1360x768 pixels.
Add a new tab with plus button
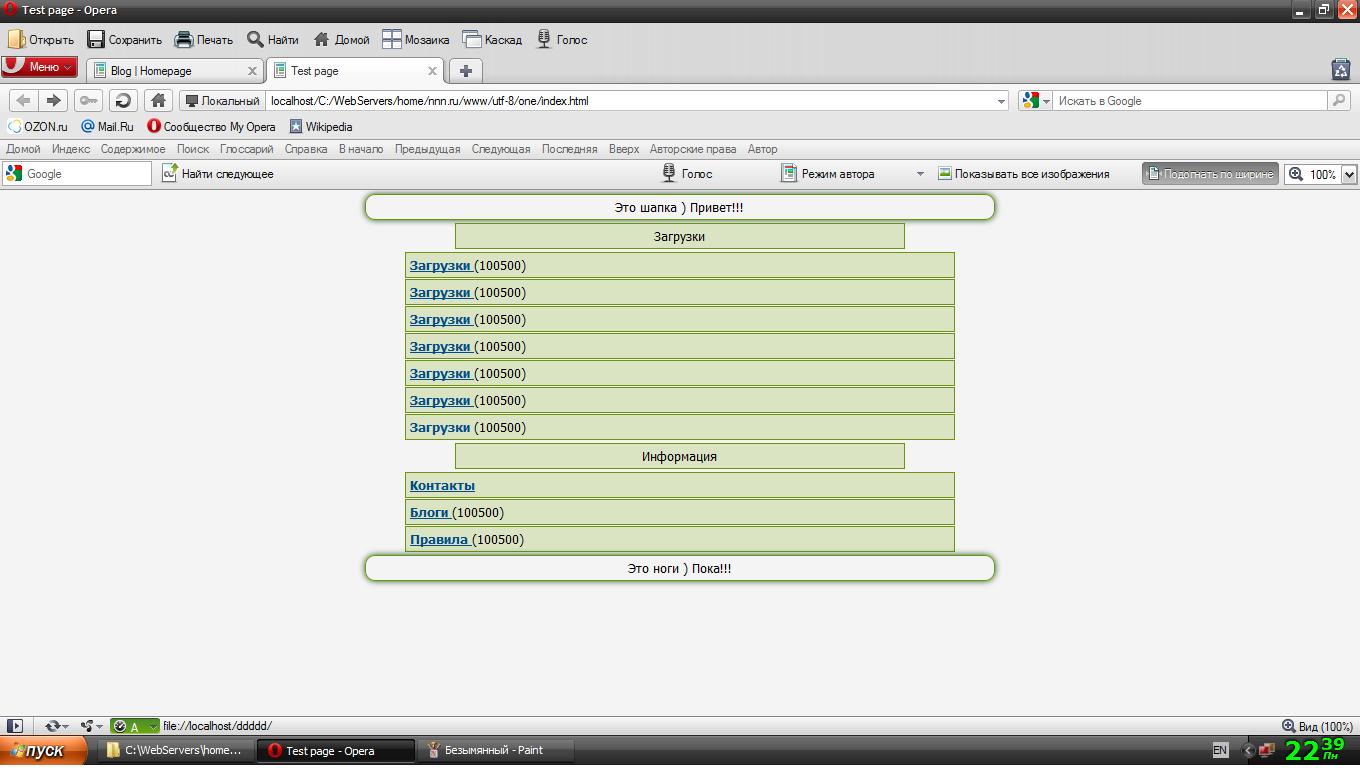click(465, 70)
